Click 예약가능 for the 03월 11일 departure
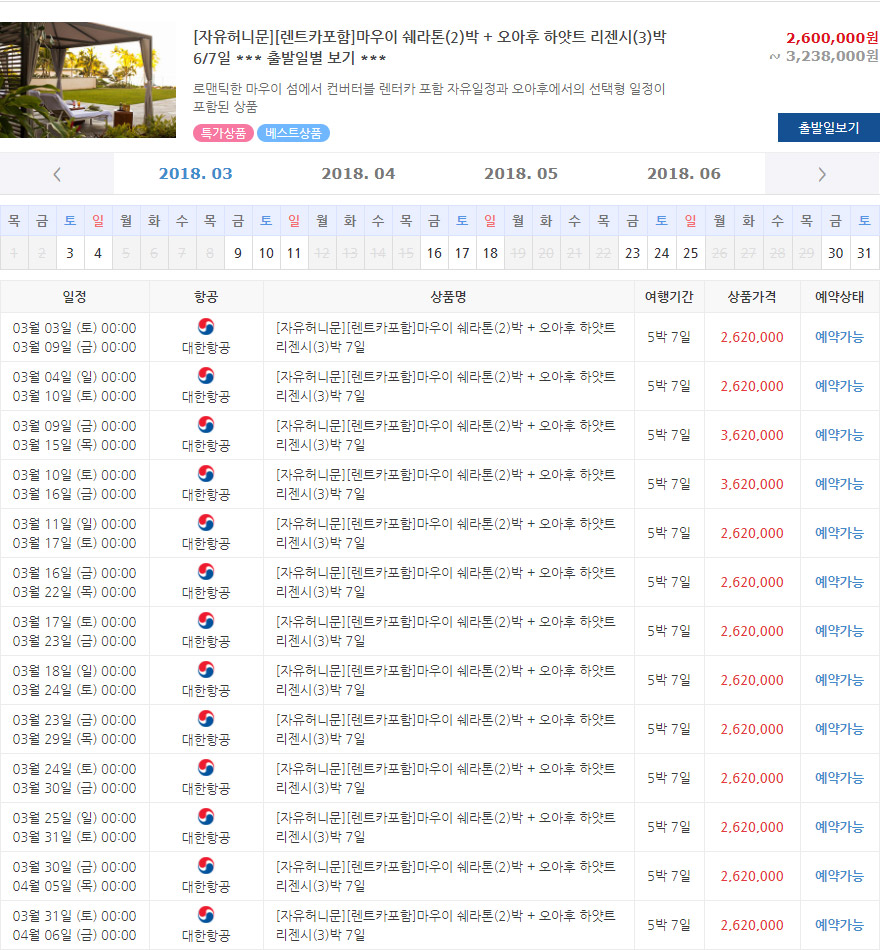Viewport: 880px width, 950px height. pos(839,533)
